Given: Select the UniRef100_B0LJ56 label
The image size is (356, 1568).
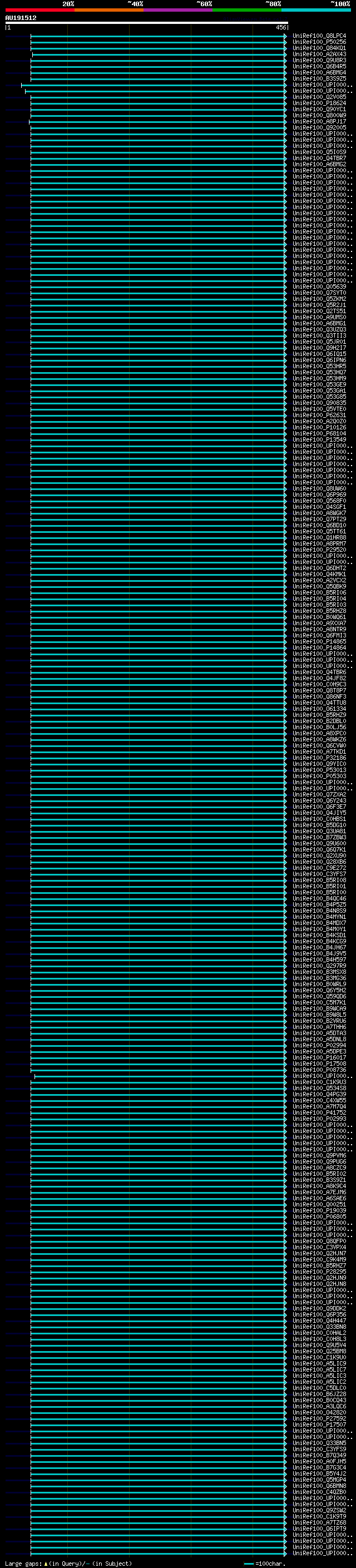Looking at the screenshot, I should [319, 728].
